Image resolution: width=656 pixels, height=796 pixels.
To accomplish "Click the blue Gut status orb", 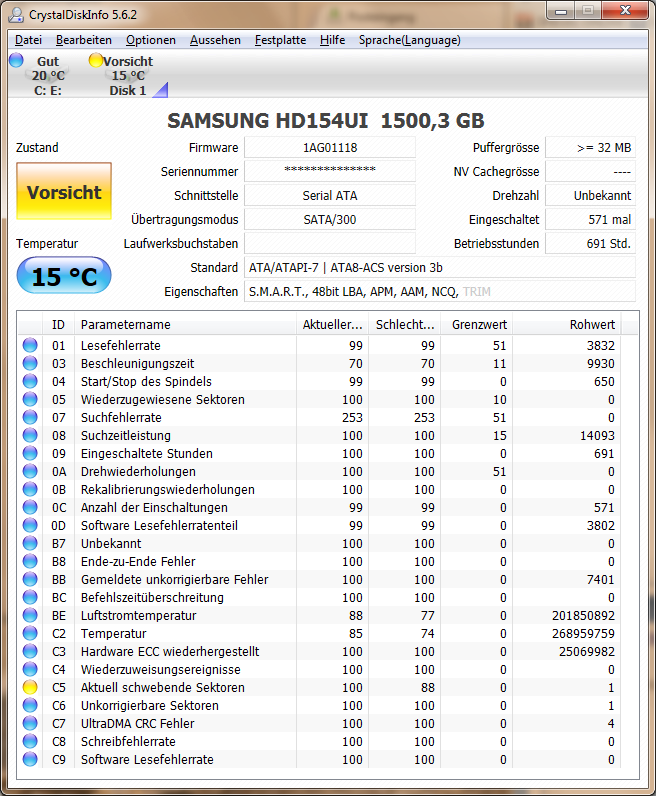I will [16, 60].
